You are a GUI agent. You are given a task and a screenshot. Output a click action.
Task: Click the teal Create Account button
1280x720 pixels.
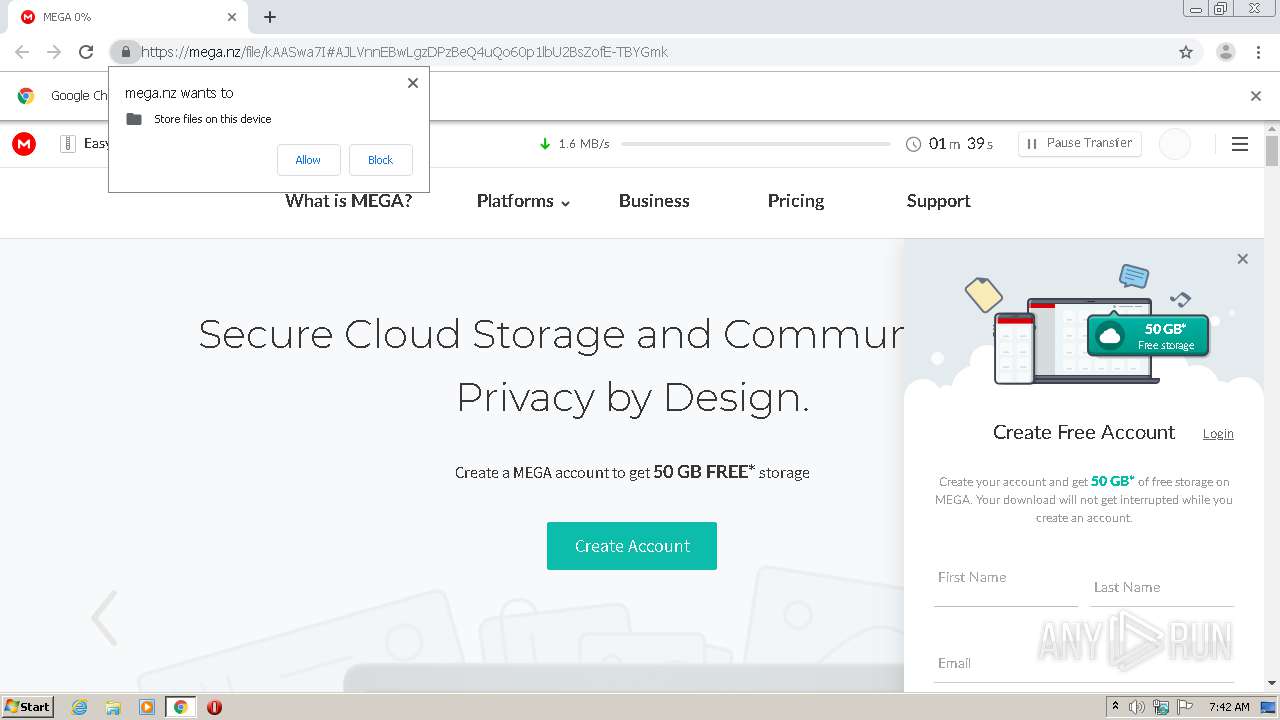click(x=632, y=546)
